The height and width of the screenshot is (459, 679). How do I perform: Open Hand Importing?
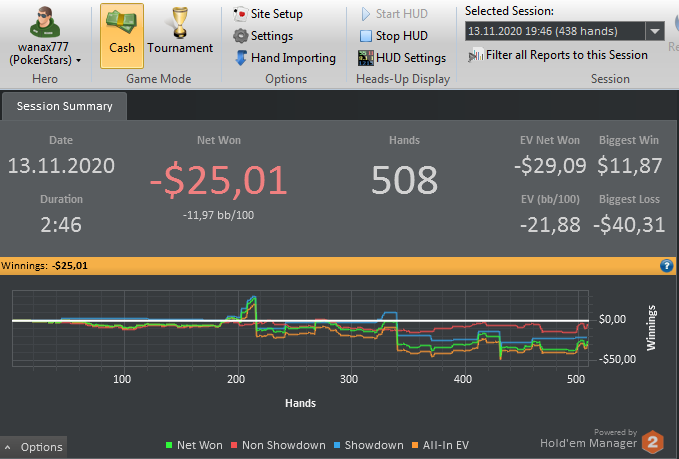pos(285,58)
